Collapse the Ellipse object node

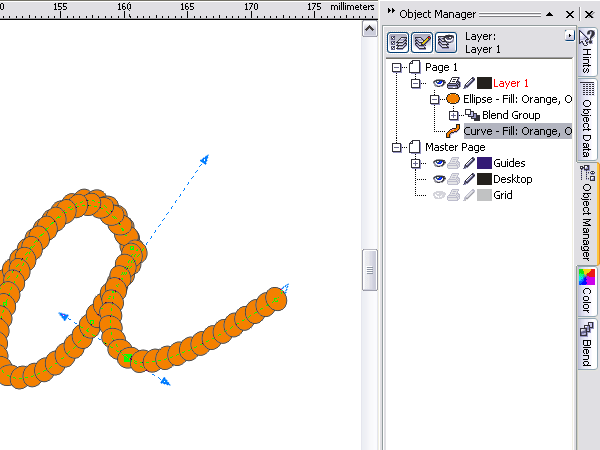434,99
